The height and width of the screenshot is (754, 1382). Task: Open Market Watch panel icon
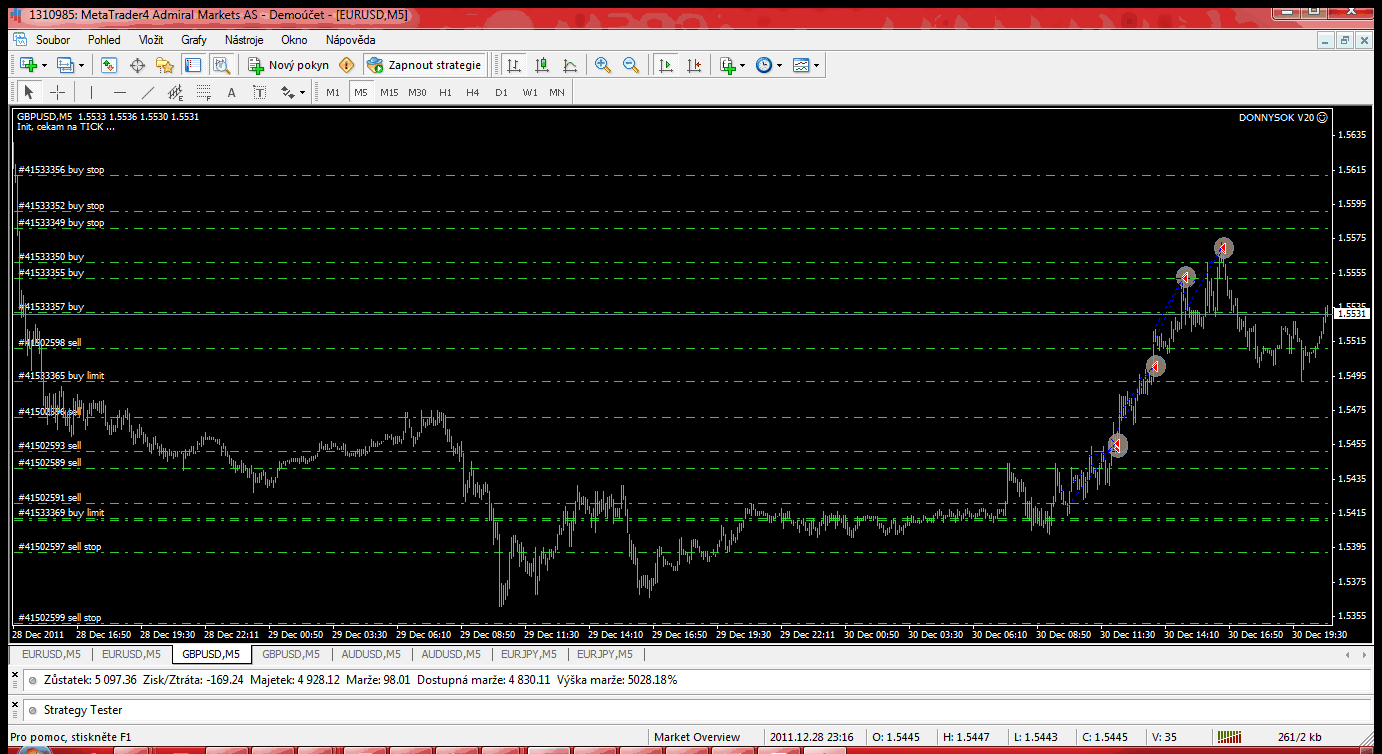(x=109, y=65)
